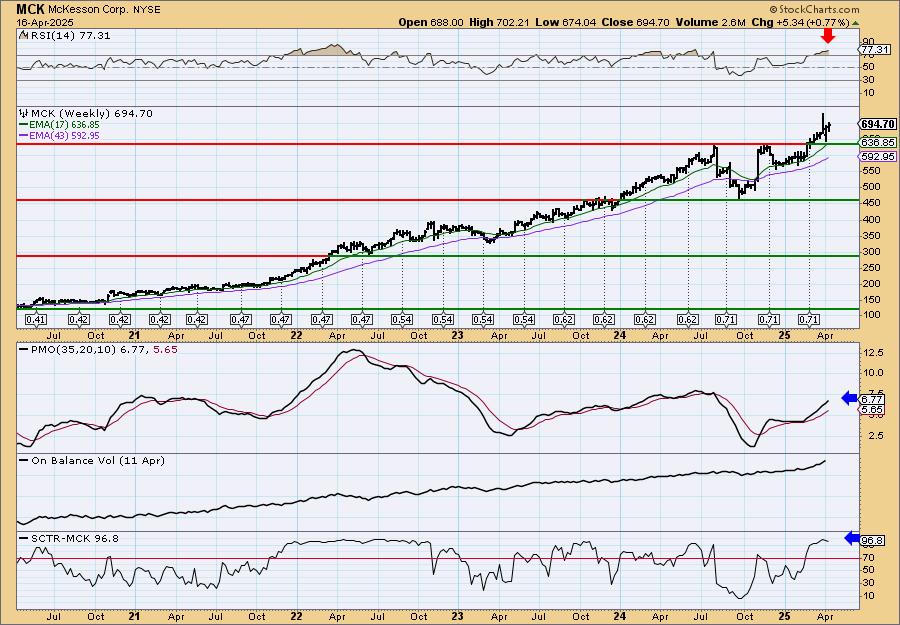
Task: Click the 550 price axis label
Action: [x=870, y=171]
